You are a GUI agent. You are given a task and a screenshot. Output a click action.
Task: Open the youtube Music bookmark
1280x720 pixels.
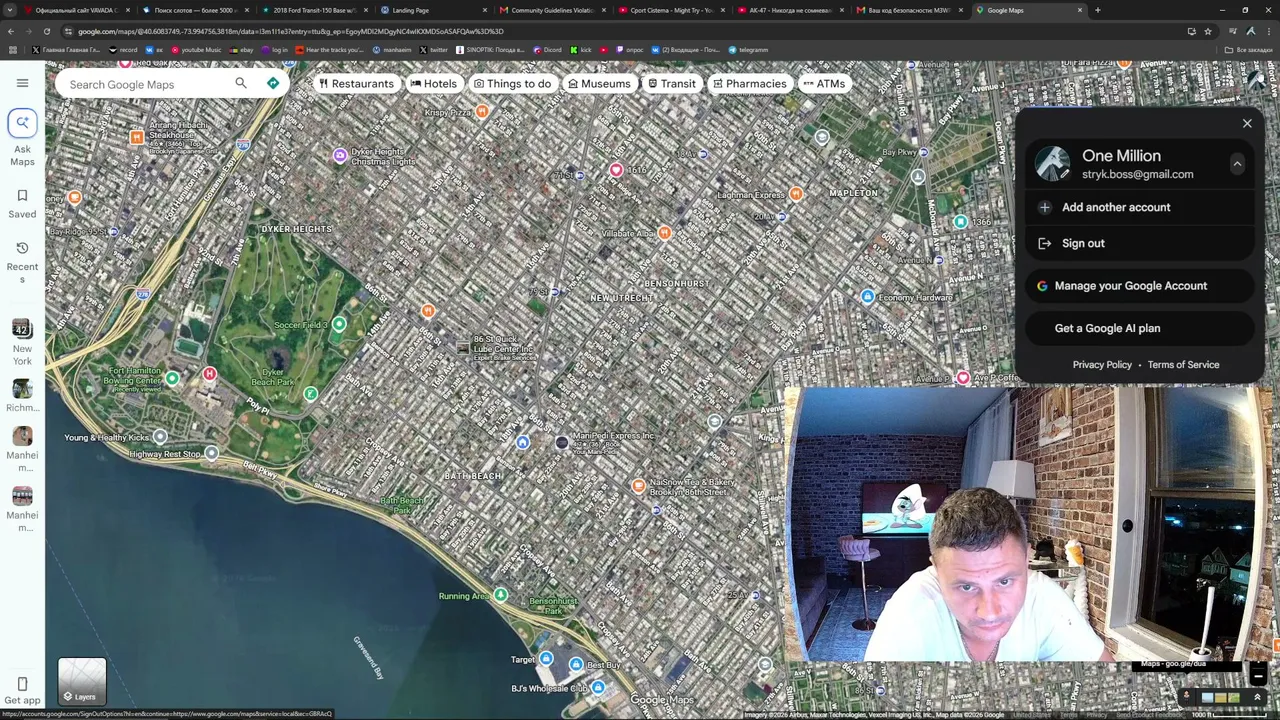197,50
